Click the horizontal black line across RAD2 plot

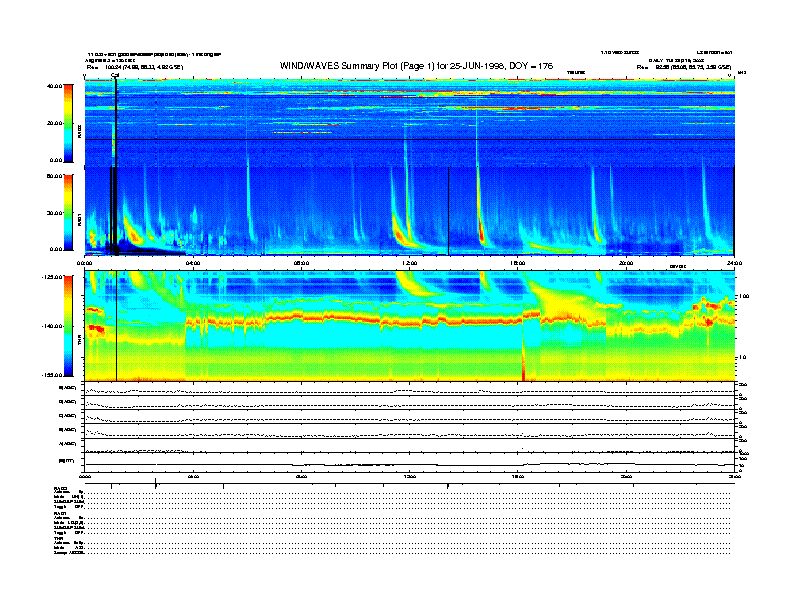tap(410, 139)
